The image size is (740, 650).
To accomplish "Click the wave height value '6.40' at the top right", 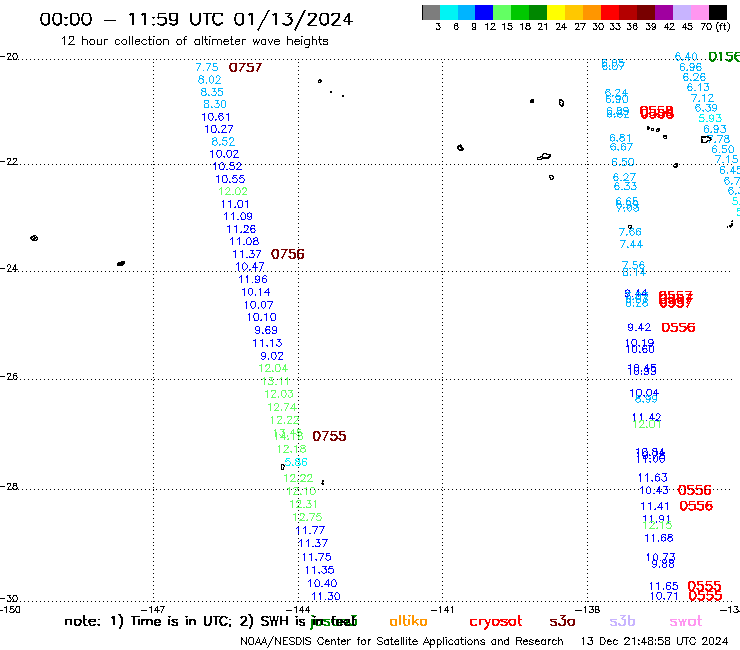I will [x=686, y=57].
